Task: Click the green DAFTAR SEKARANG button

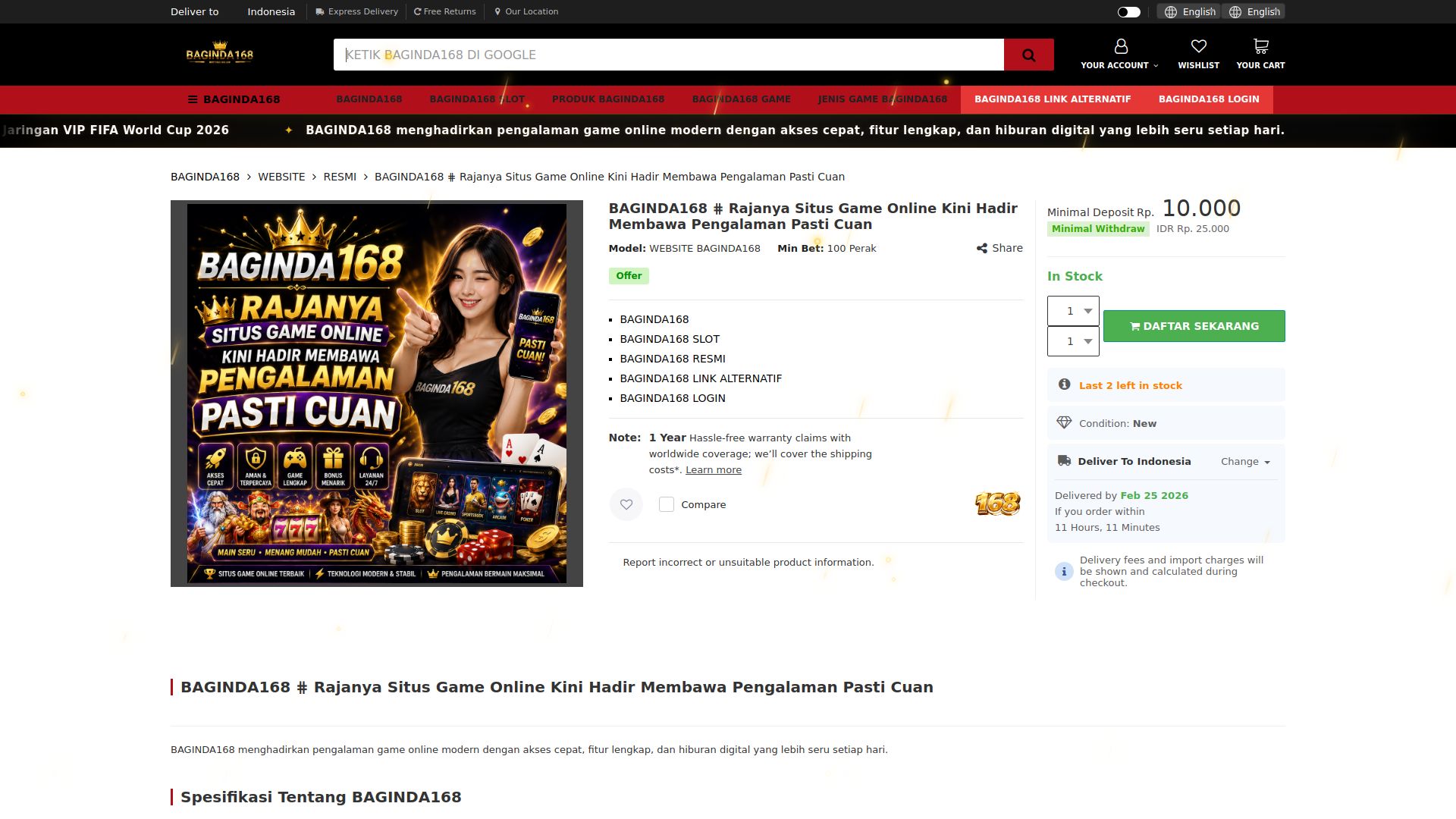Action: pyautogui.click(x=1194, y=326)
